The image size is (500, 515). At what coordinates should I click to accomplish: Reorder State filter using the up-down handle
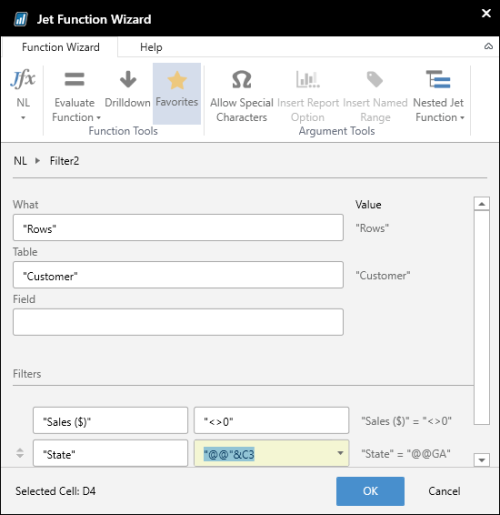coord(20,453)
